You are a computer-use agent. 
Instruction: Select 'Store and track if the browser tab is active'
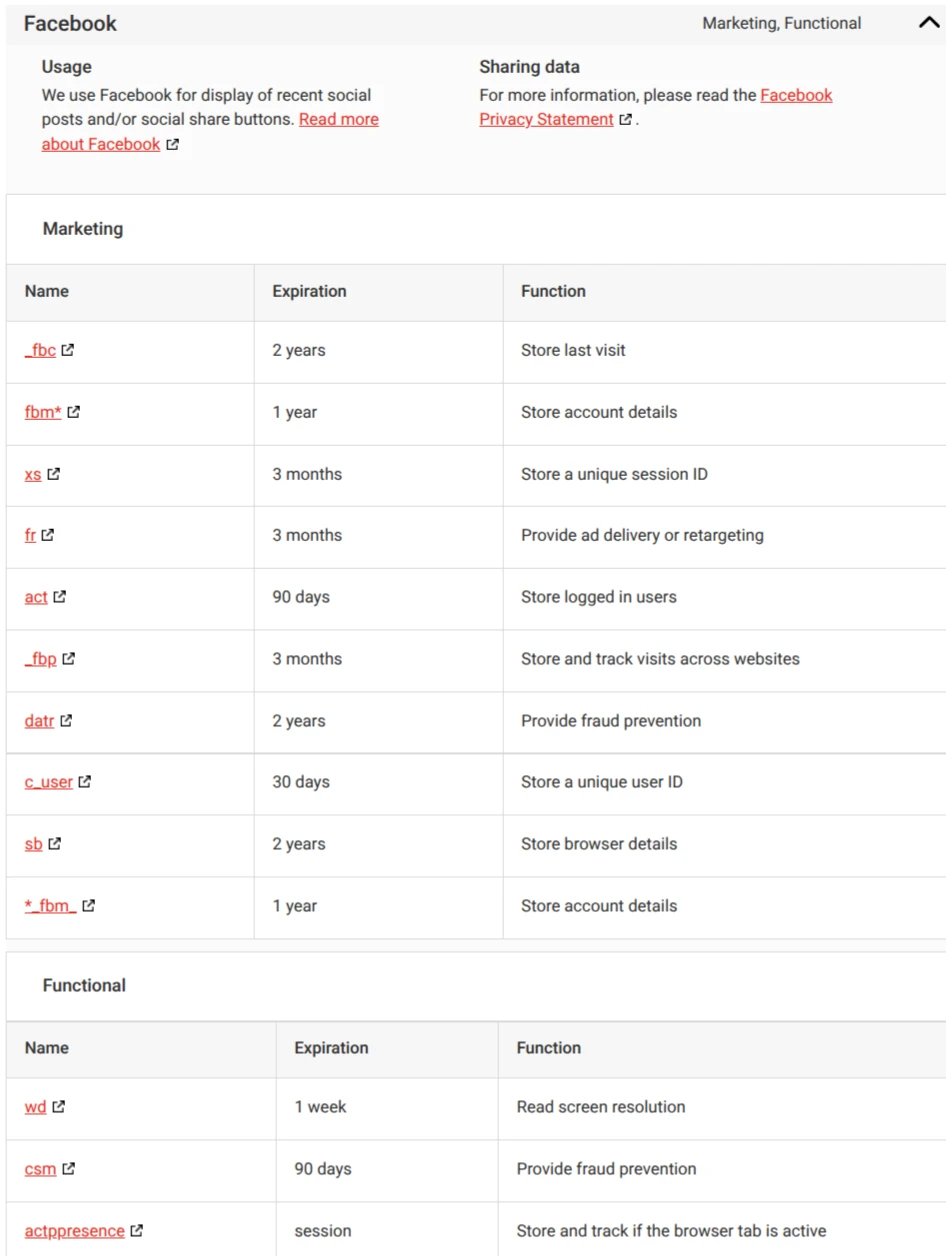coord(671,1231)
